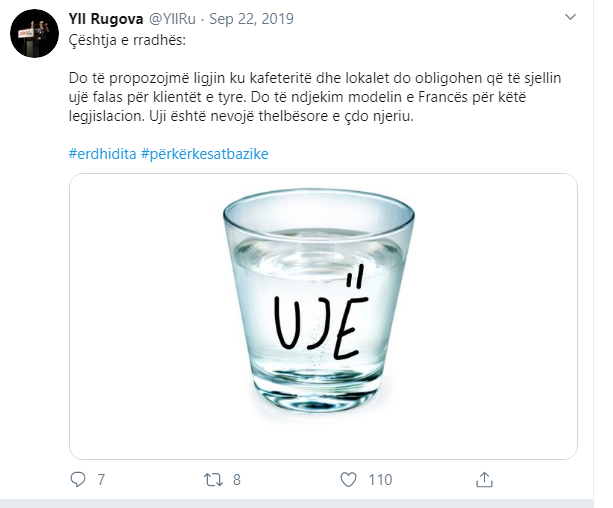The width and height of the screenshot is (613, 508).
Task: Click the like count of 110
Action: click(380, 479)
